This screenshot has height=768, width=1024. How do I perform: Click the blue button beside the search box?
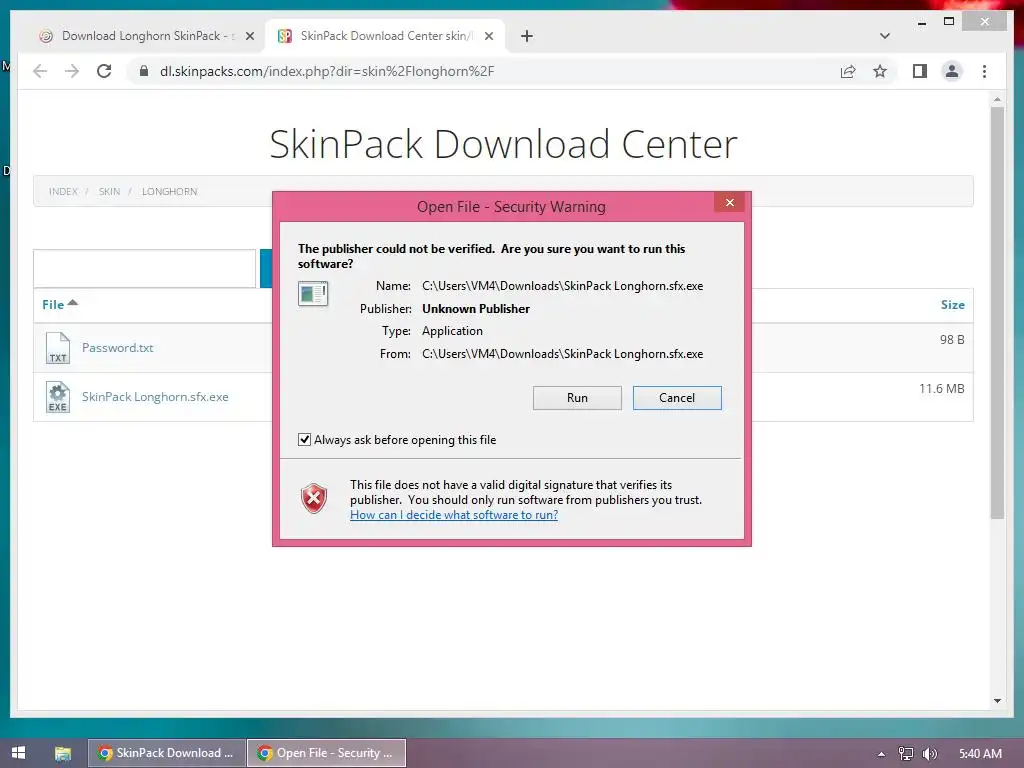tap(266, 268)
